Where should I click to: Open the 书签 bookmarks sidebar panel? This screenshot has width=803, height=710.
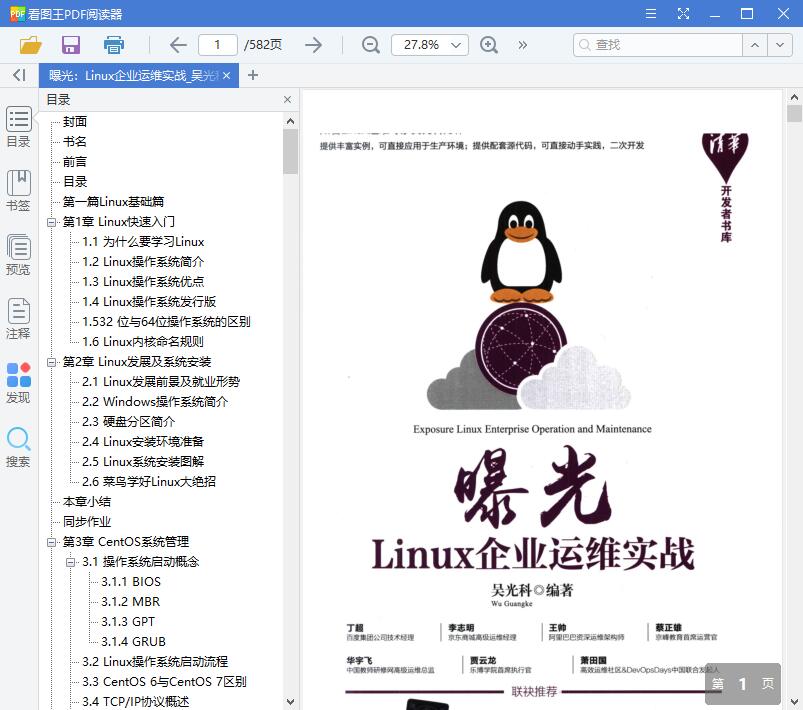pos(18,191)
